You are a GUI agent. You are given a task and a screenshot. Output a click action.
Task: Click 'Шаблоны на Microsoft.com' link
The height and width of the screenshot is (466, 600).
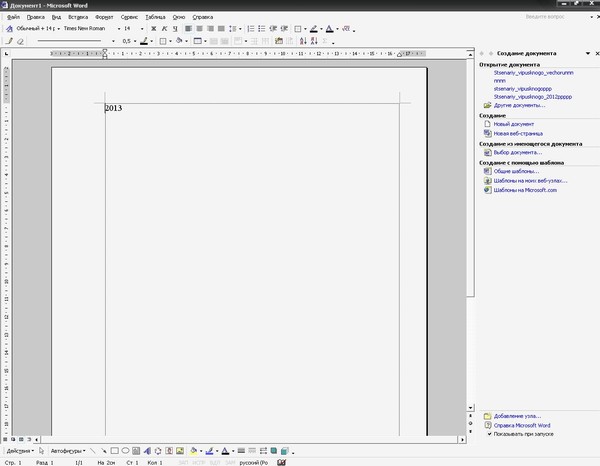click(x=525, y=190)
